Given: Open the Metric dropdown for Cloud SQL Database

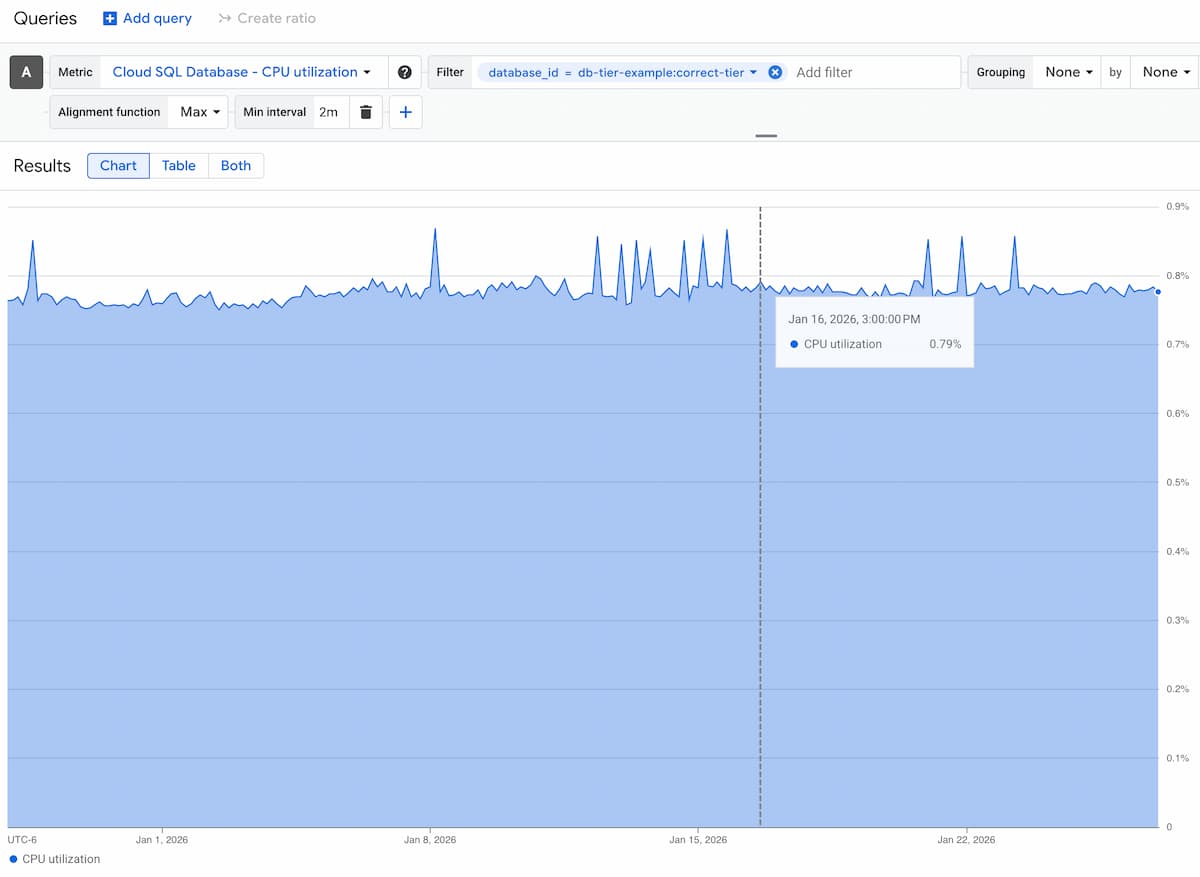Looking at the screenshot, I should (x=241, y=72).
